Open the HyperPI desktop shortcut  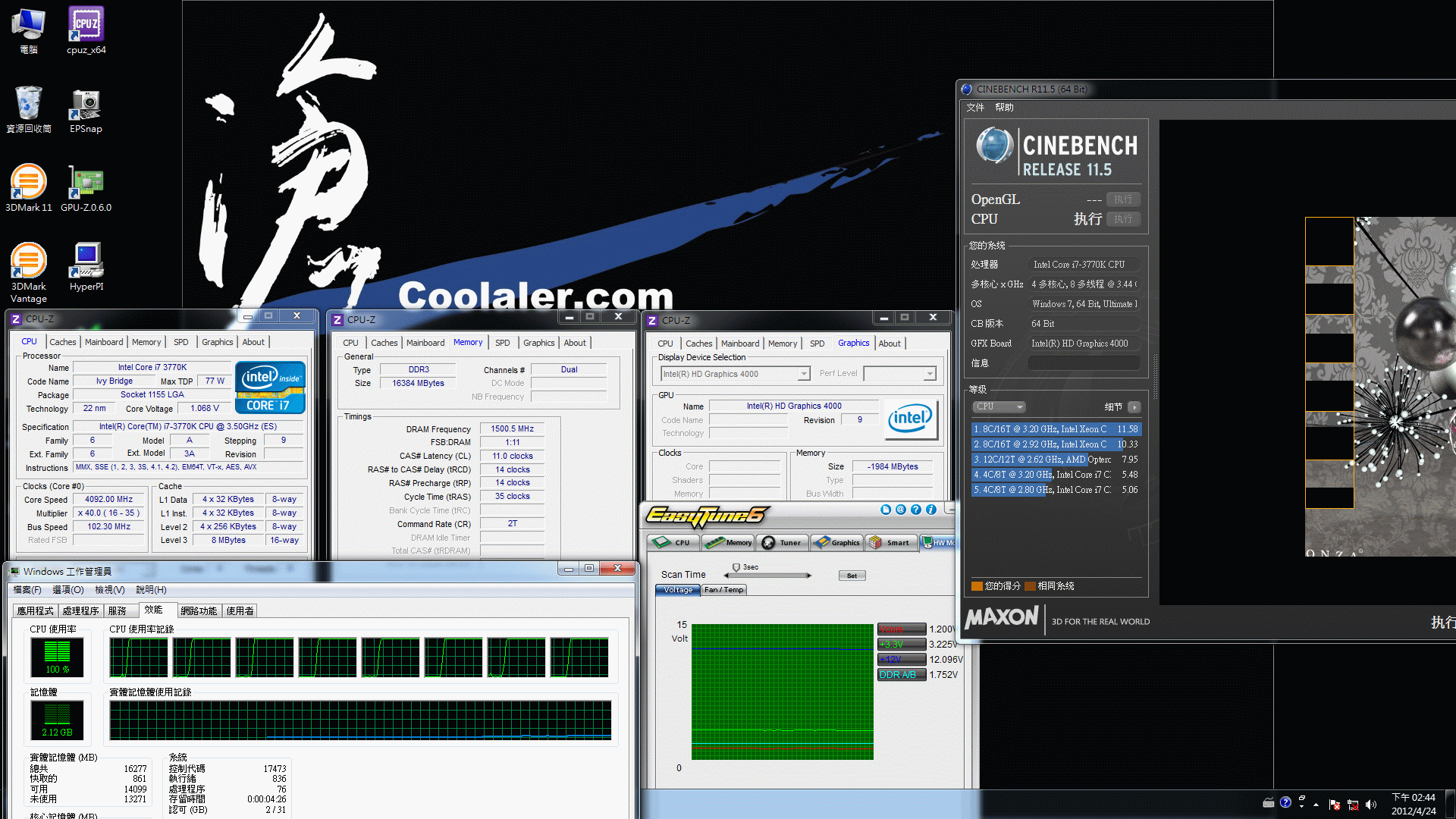[86, 267]
